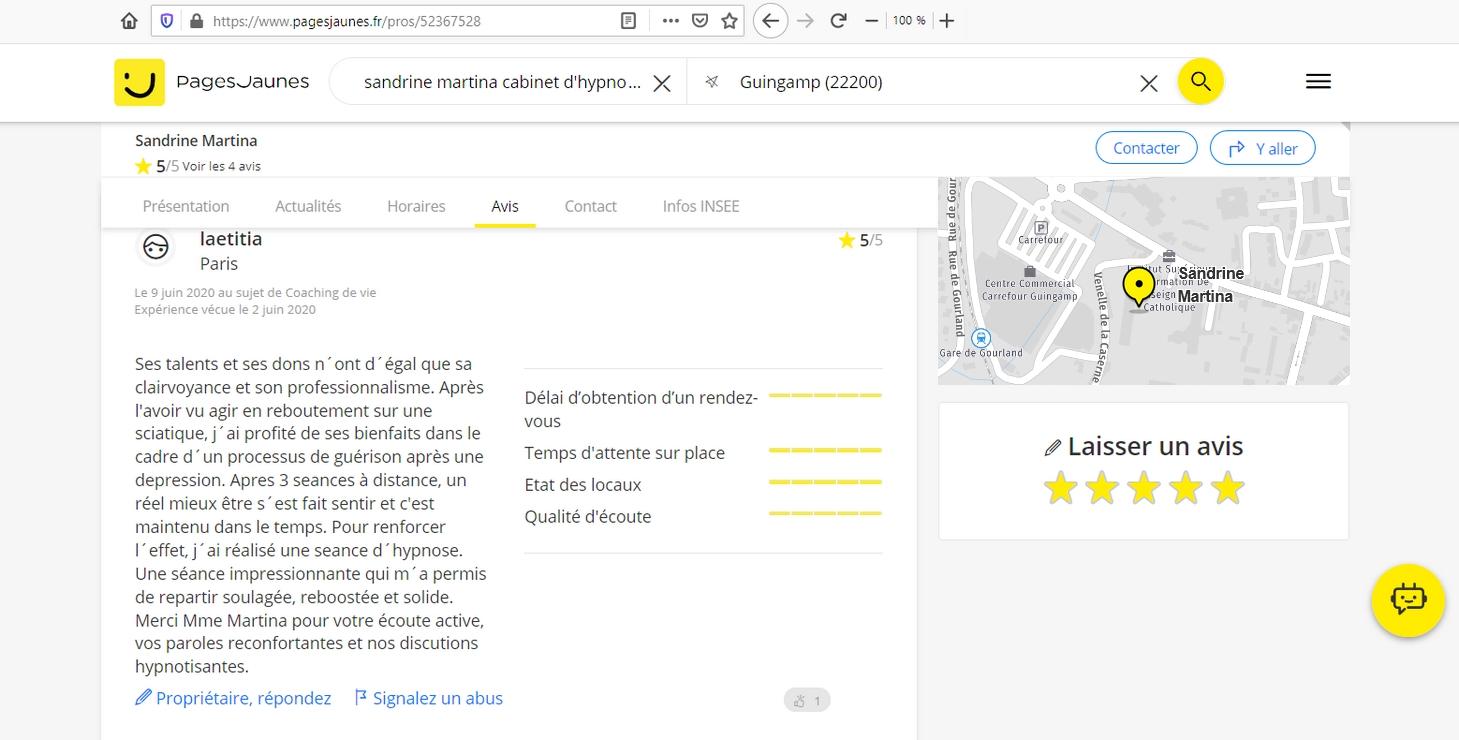Open page actions three-dots menu
This screenshot has height=740, width=1459.
pos(671,21)
